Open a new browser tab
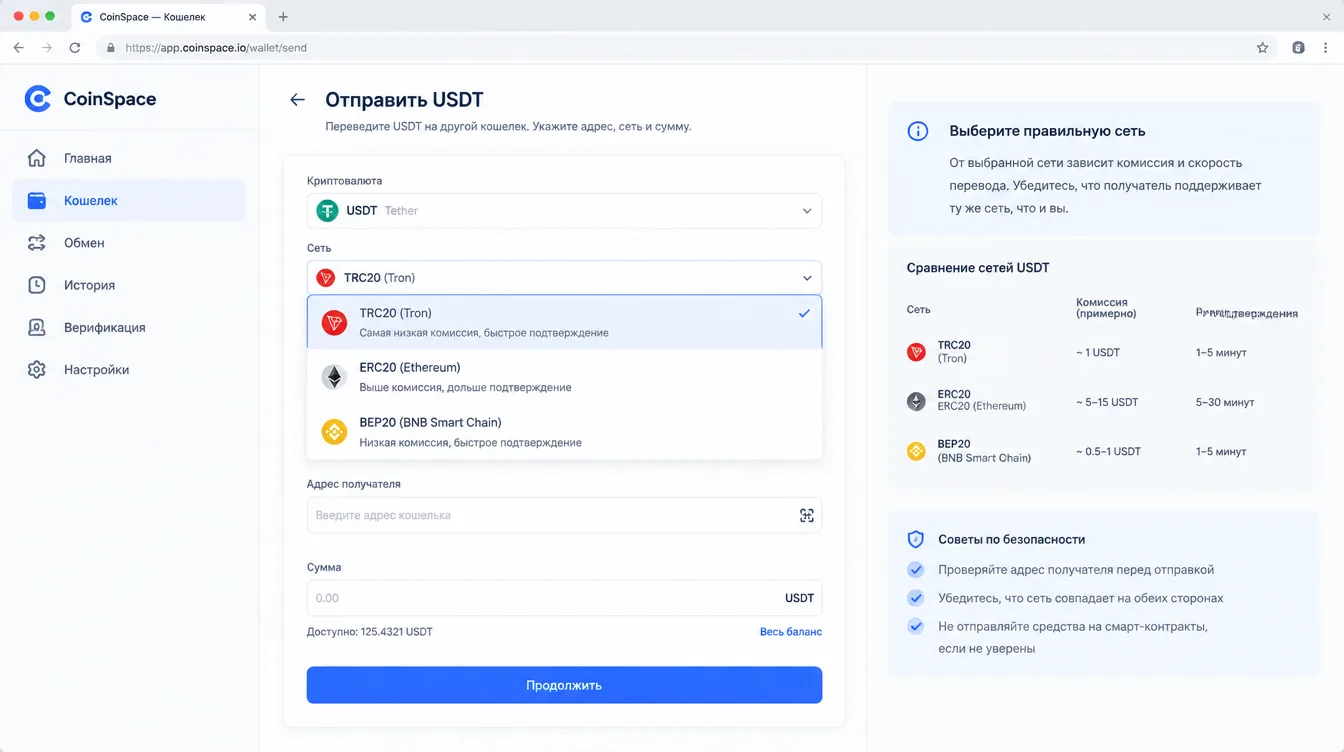 pos(283,17)
